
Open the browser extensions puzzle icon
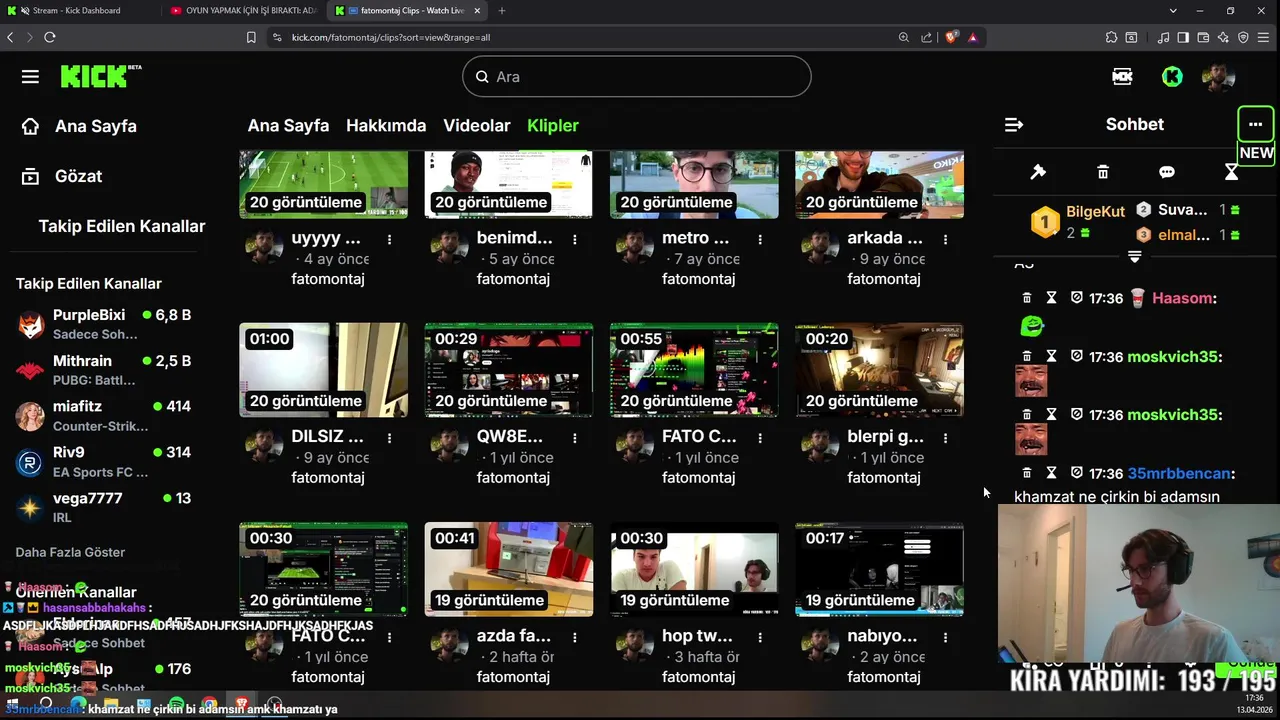[x=1111, y=37]
